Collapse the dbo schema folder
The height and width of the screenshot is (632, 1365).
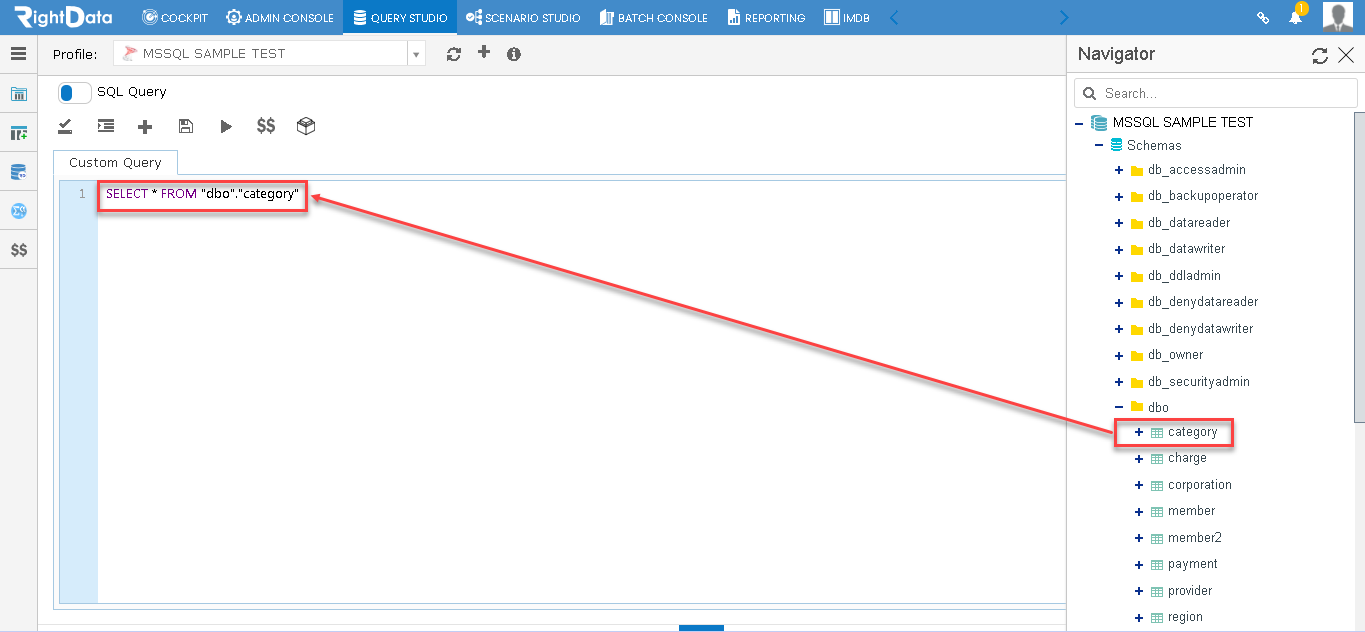point(1119,407)
